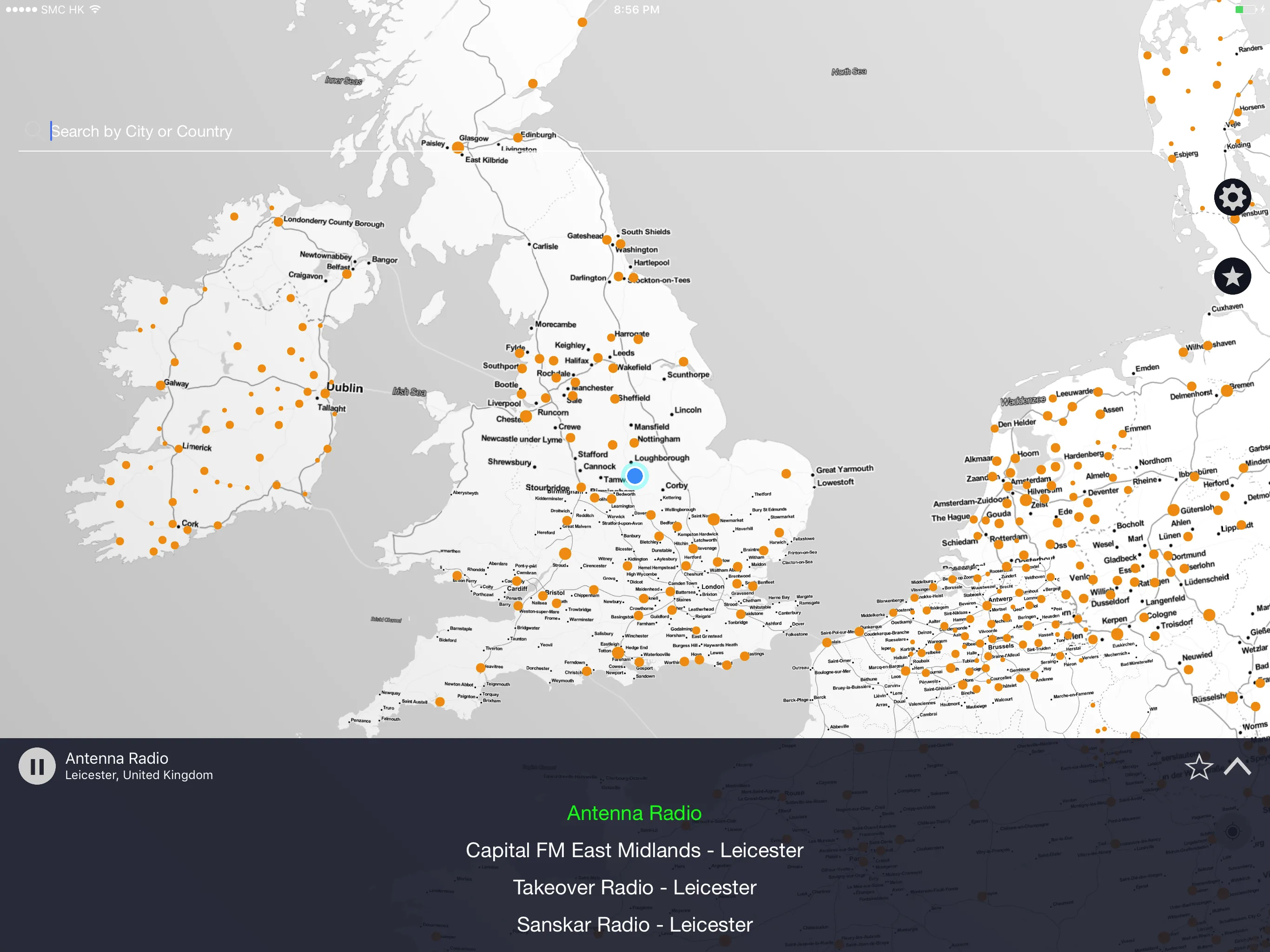1270x952 pixels.
Task: Open the settings gear menu
Action: 1232,196
